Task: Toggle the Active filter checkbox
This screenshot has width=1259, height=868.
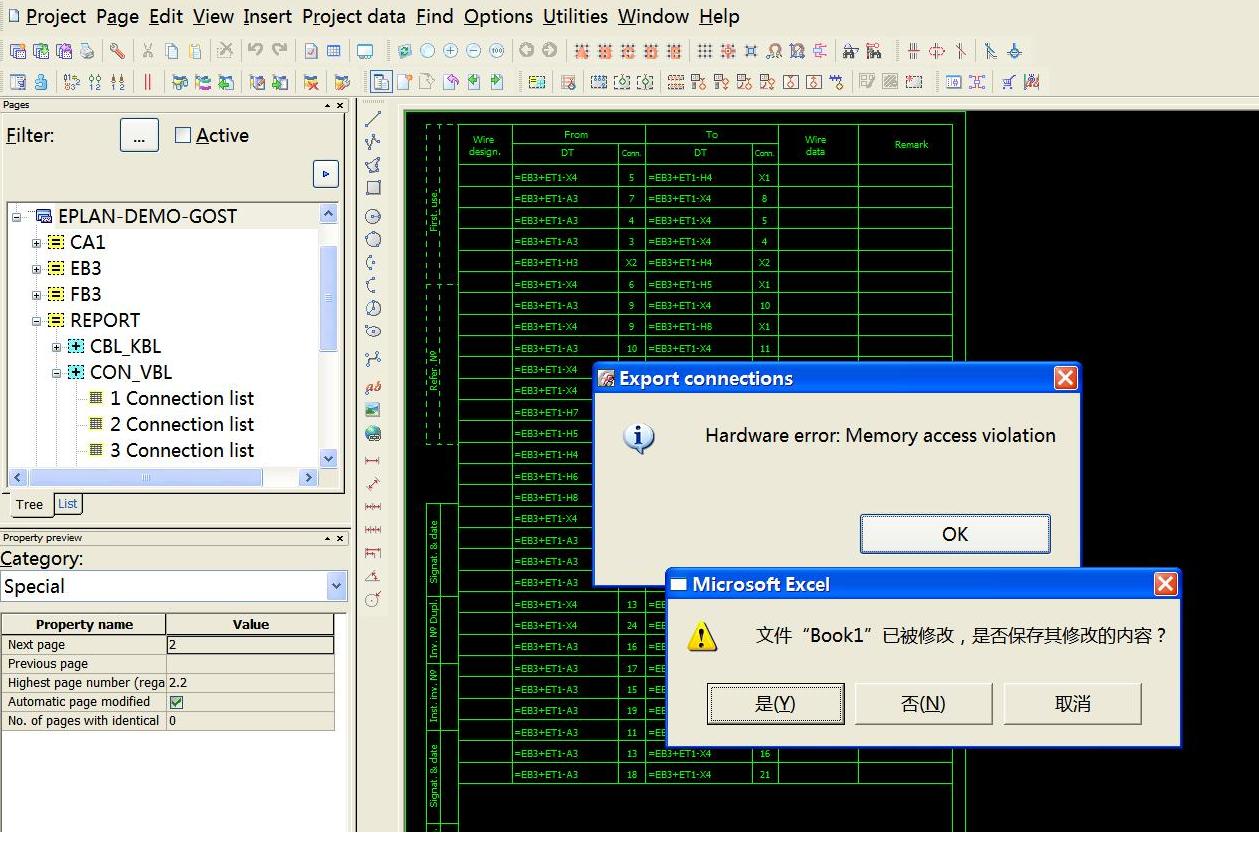Action: click(183, 135)
